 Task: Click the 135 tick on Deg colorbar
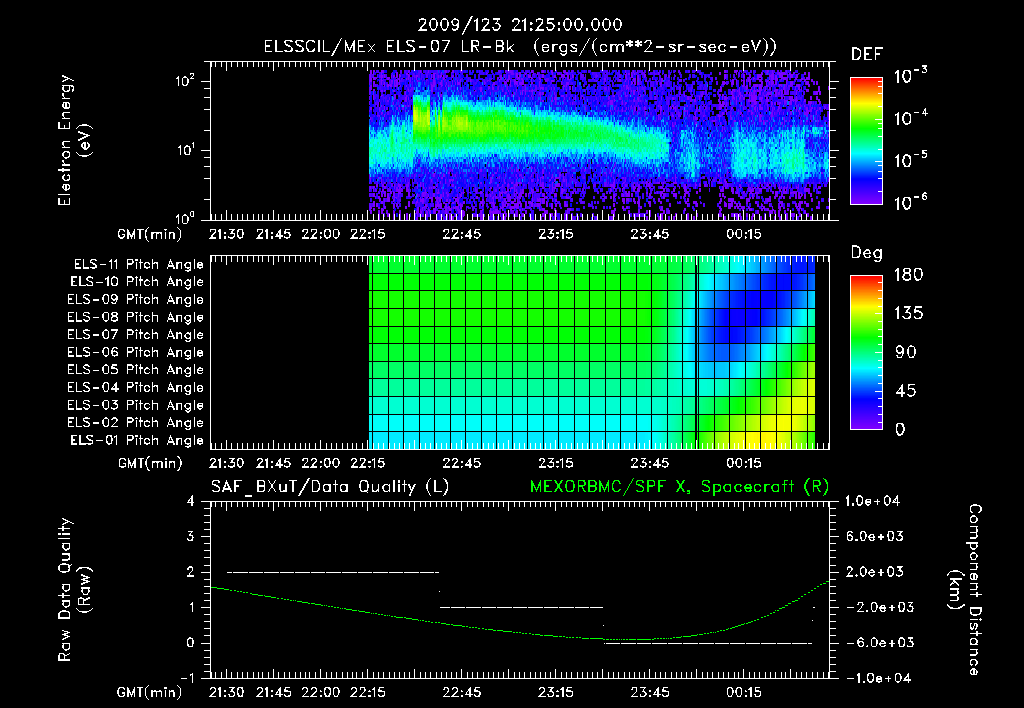(x=908, y=314)
